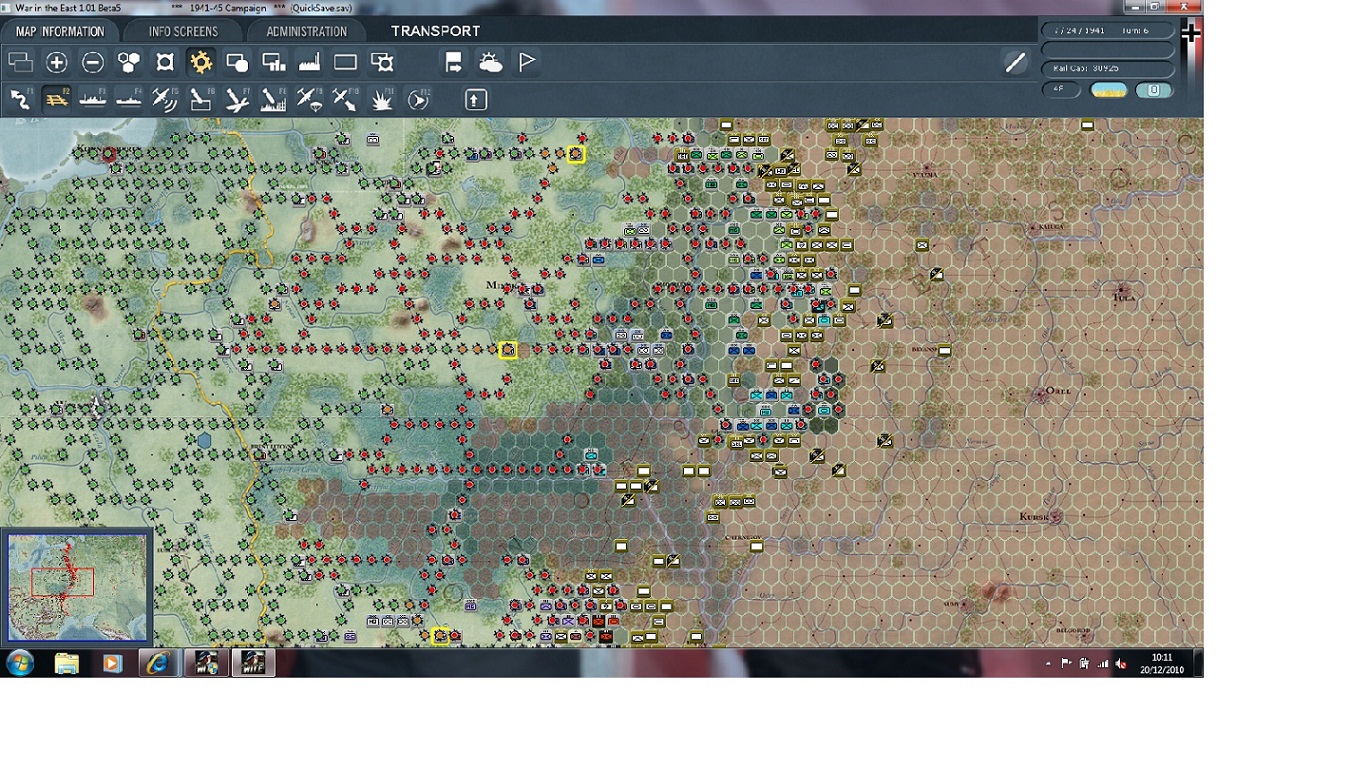Switch to the Map Information tab
Image resolution: width=1368 pixels, height=770 pixels.
(60, 31)
